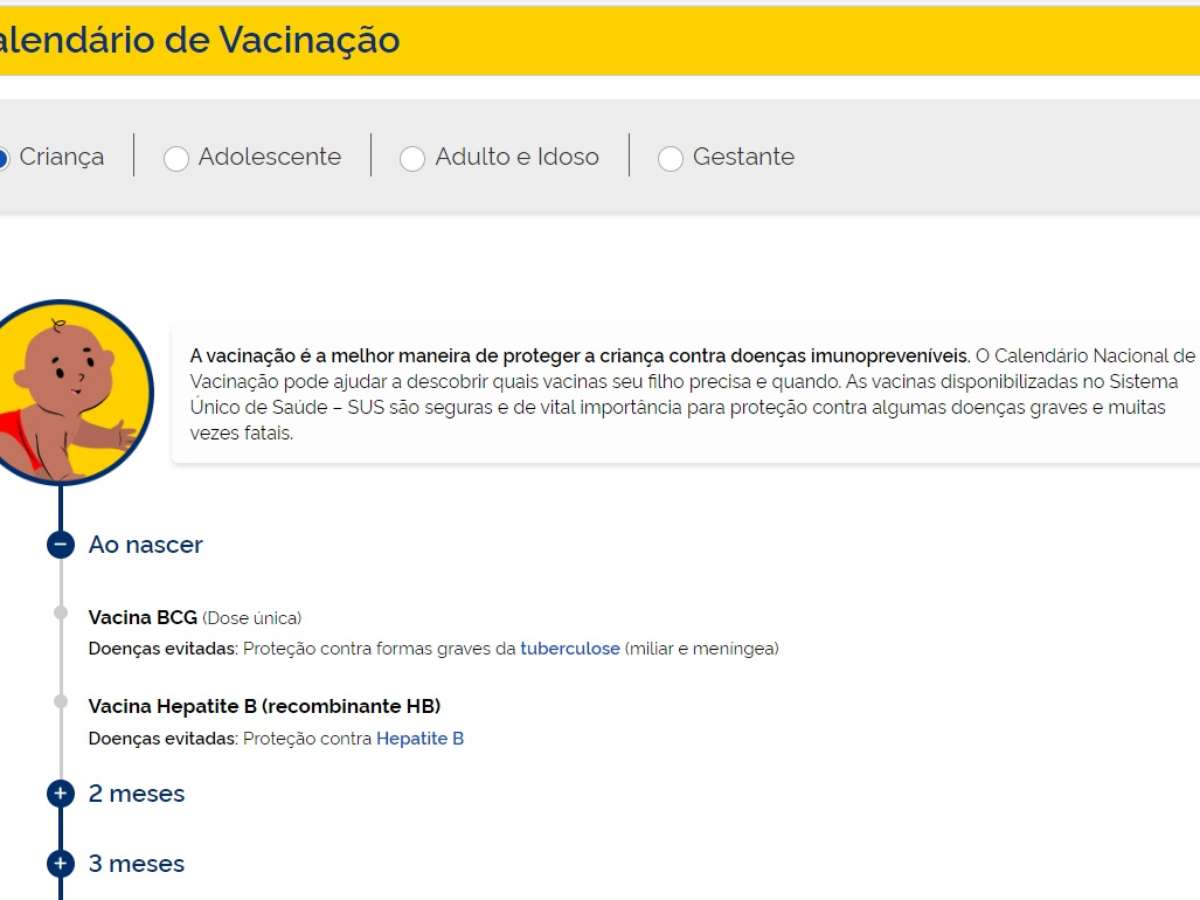This screenshot has height=900, width=1200.
Task: Choose the Adulto e Idoso radio button
Action: coord(412,159)
